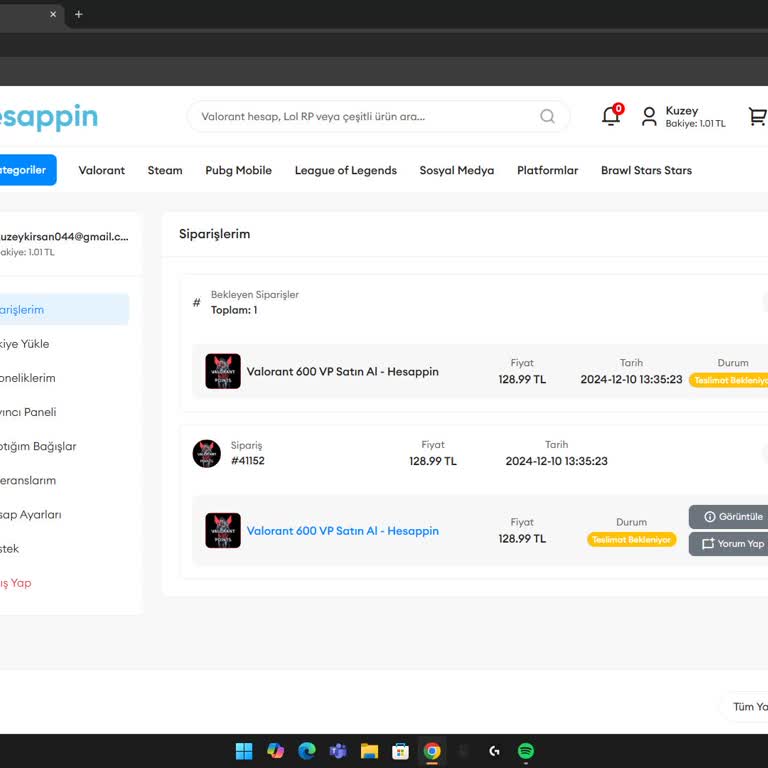Open the Sosyal Medya category
The height and width of the screenshot is (768, 768).
point(456,170)
